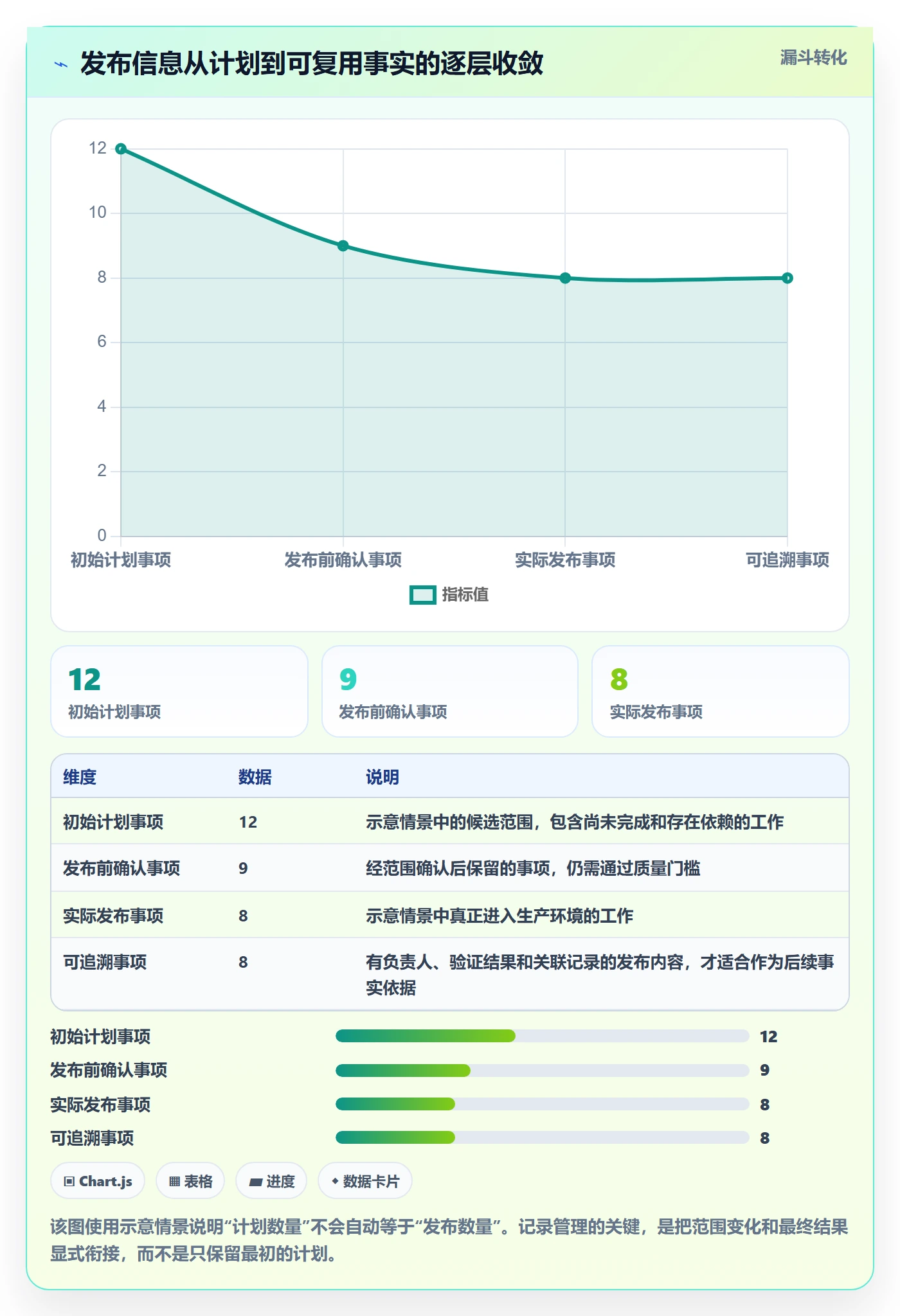Image resolution: width=900 pixels, height=1316 pixels.
Task: Click the 数据 table column header
Action: pos(255,777)
